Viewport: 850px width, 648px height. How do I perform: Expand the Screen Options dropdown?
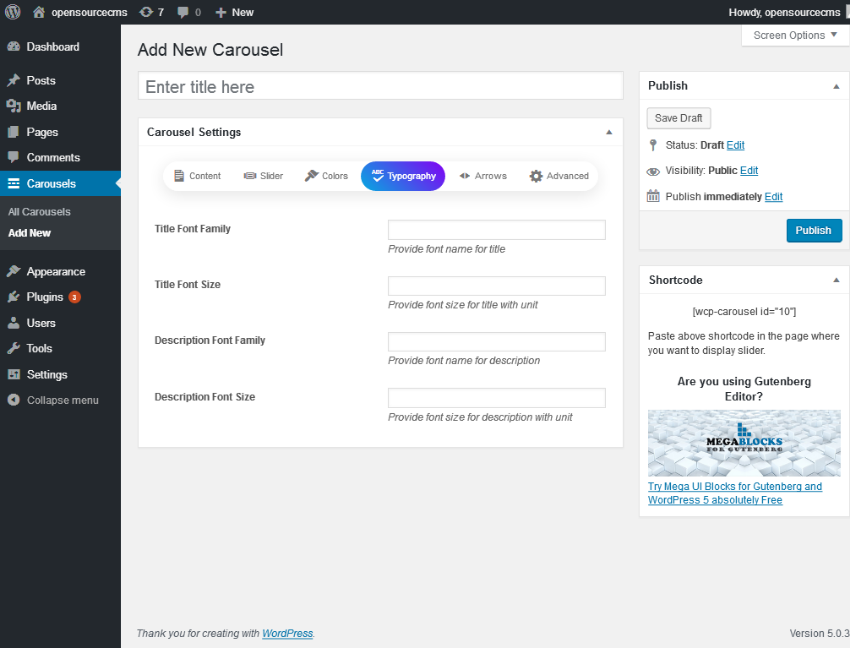(795, 35)
